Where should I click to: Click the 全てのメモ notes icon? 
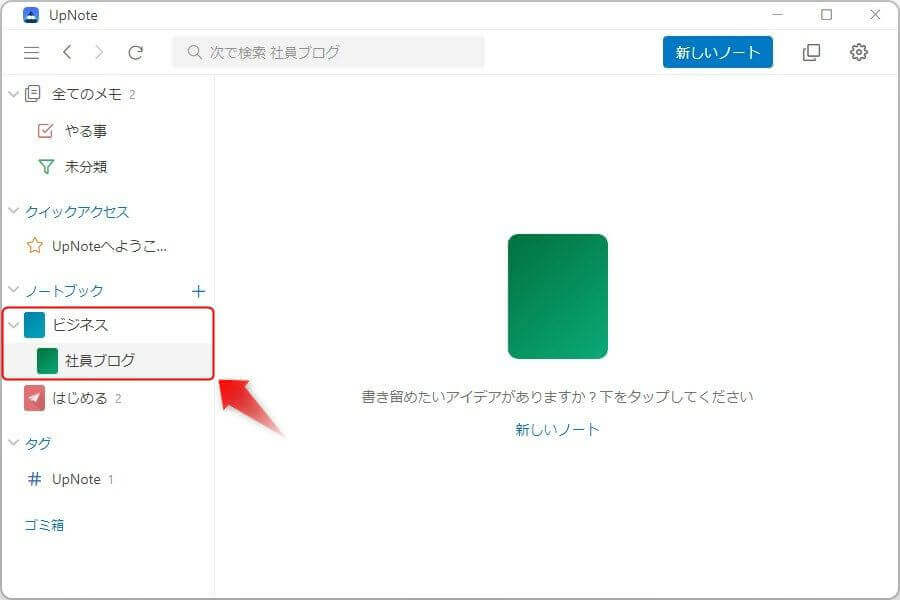33,94
